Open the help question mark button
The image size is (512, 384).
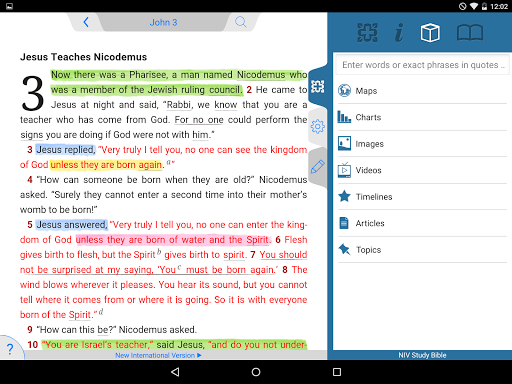point(10,349)
